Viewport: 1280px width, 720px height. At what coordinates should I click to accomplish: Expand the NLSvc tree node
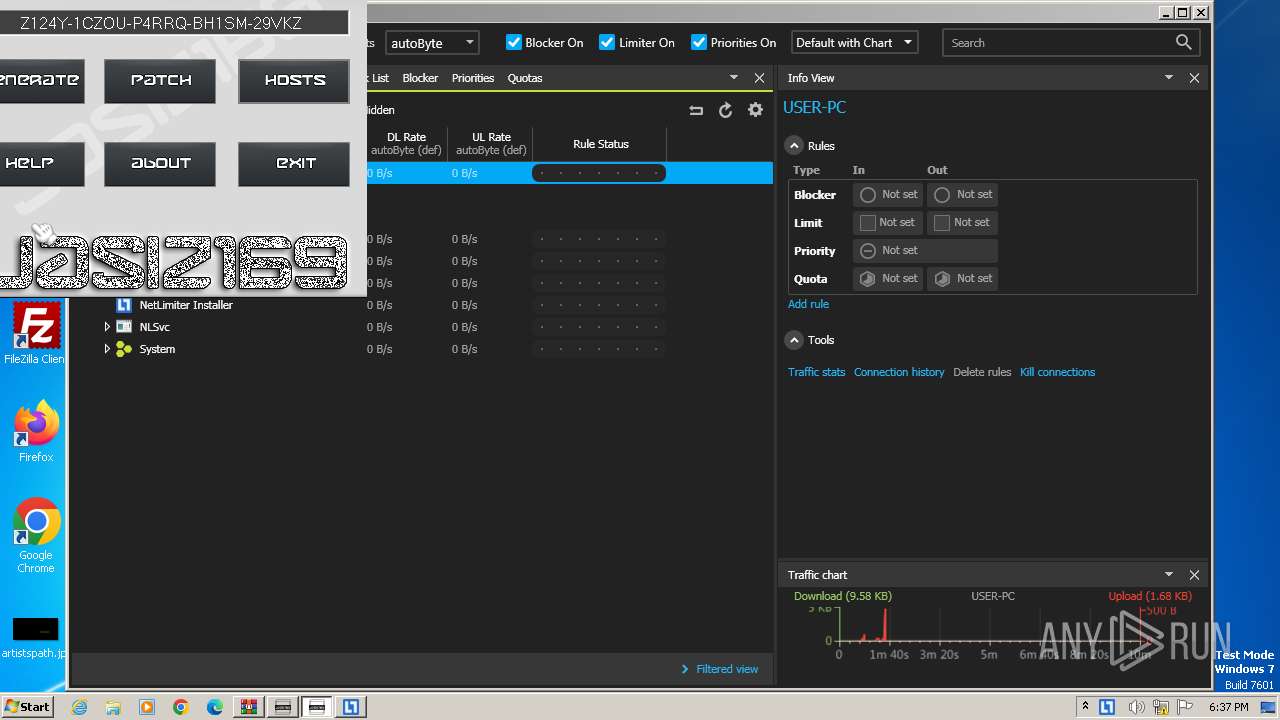click(x=107, y=327)
